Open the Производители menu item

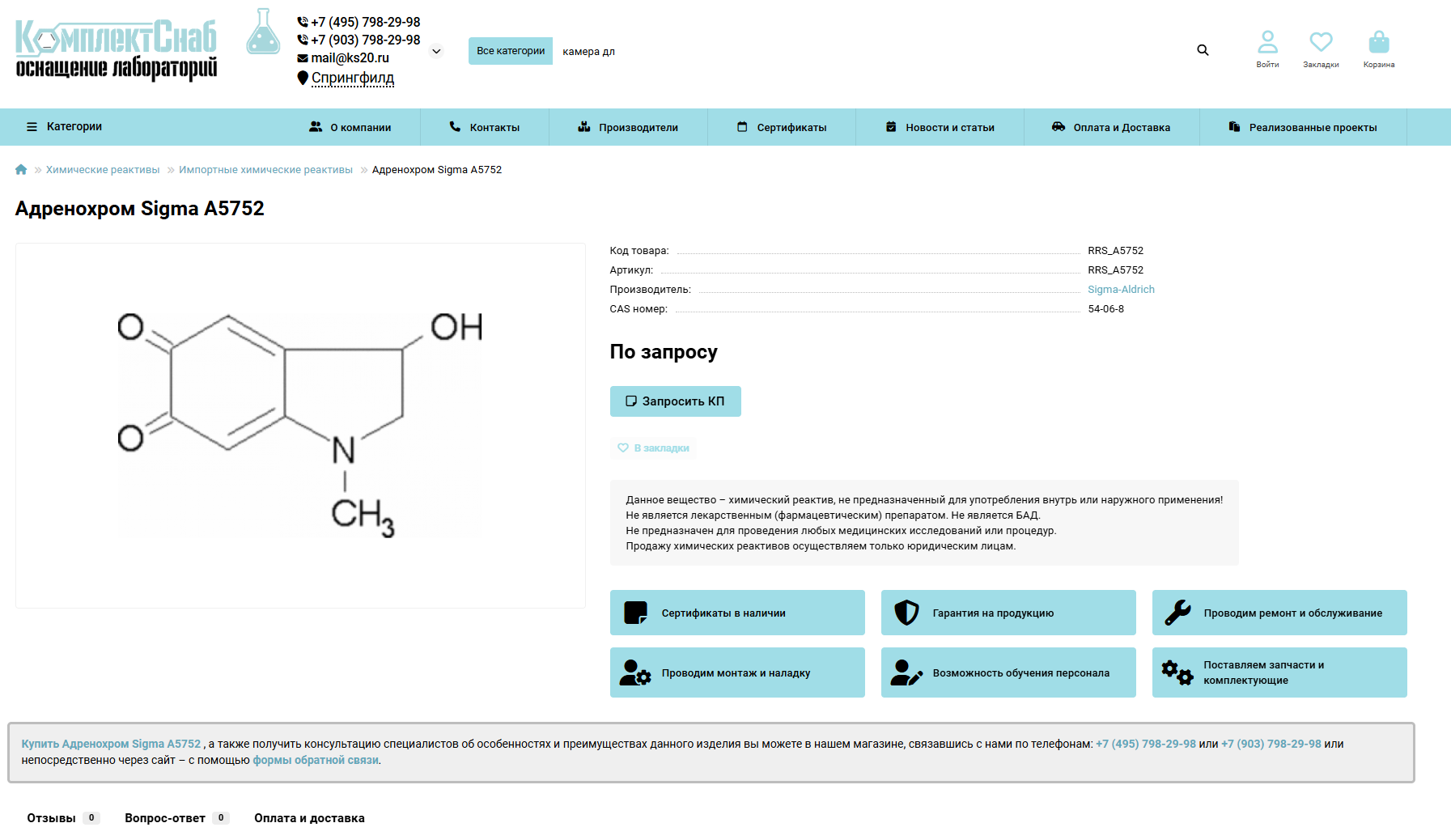point(628,127)
